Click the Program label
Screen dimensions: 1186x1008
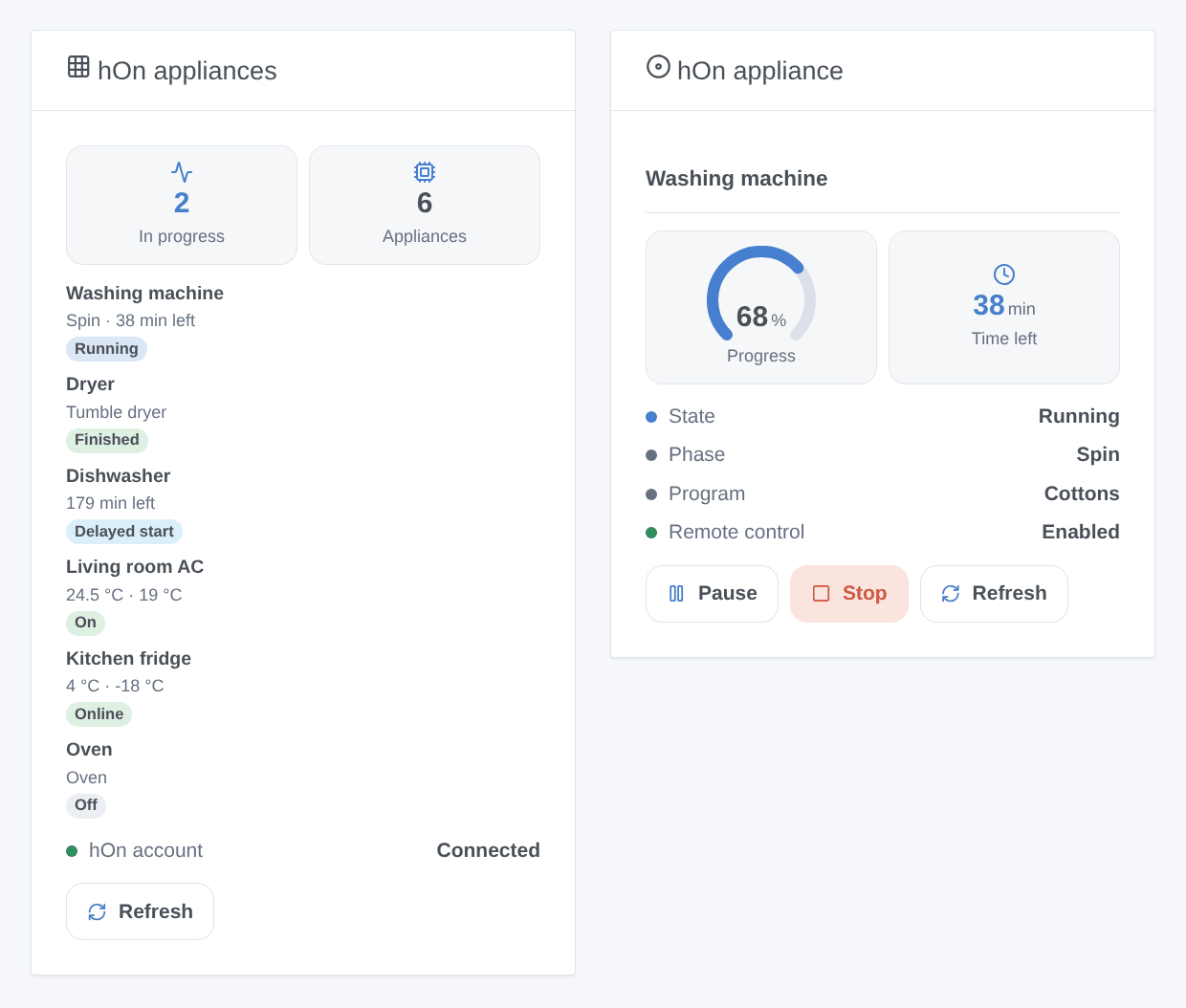707,494
